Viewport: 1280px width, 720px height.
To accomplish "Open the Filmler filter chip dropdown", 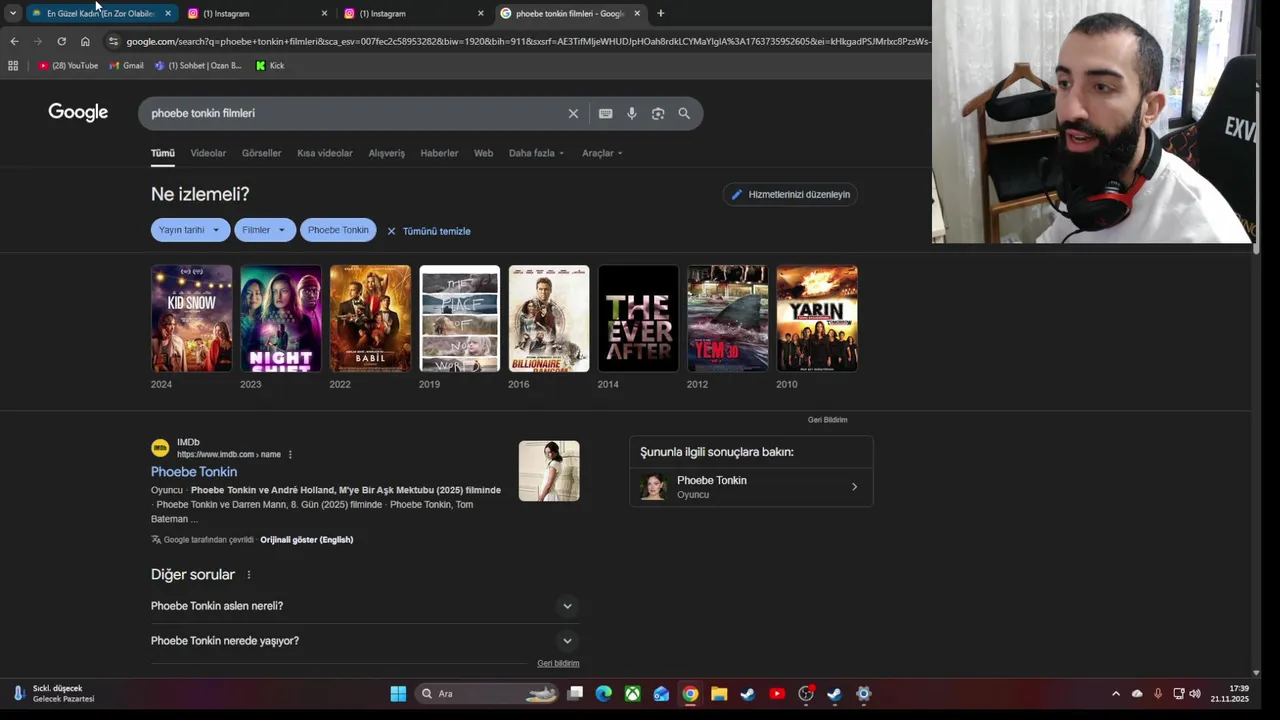I will (x=265, y=230).
